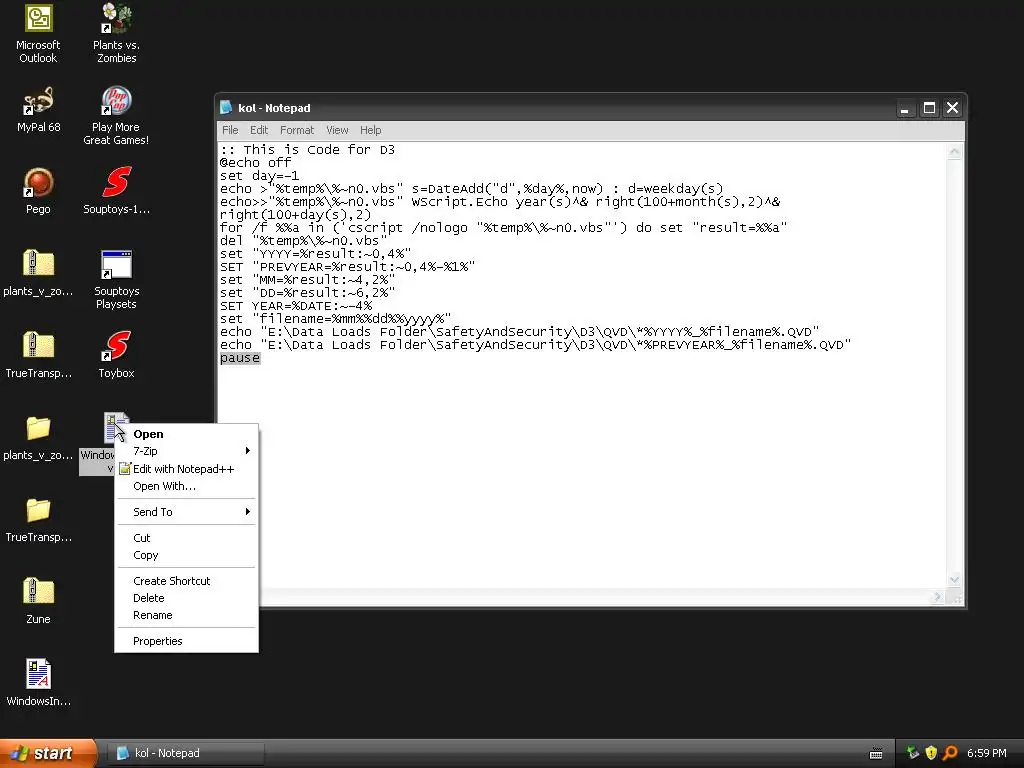Choose Open in the context menu

[187, 434]
